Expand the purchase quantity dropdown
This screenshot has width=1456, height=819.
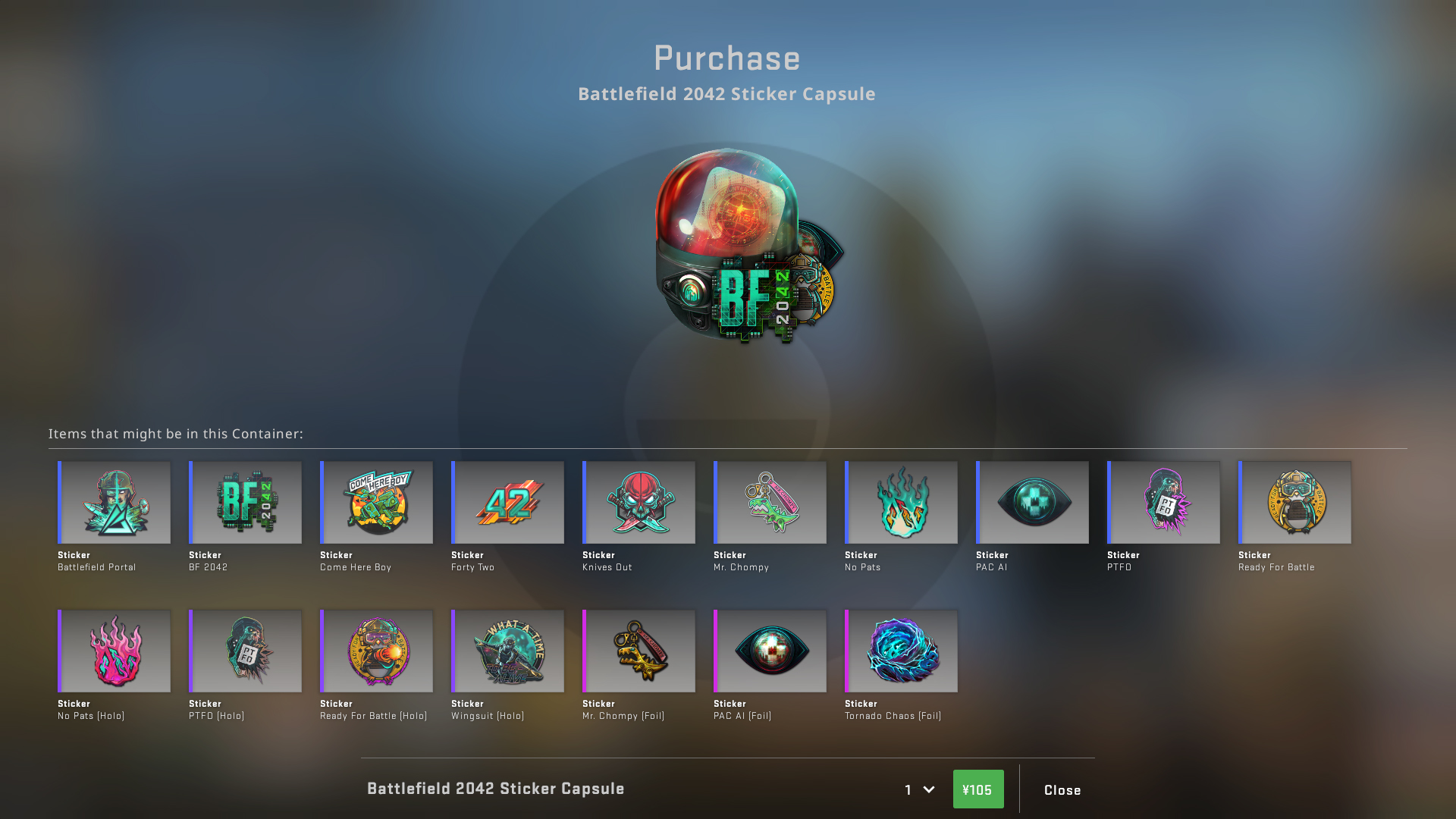[919, 789]
